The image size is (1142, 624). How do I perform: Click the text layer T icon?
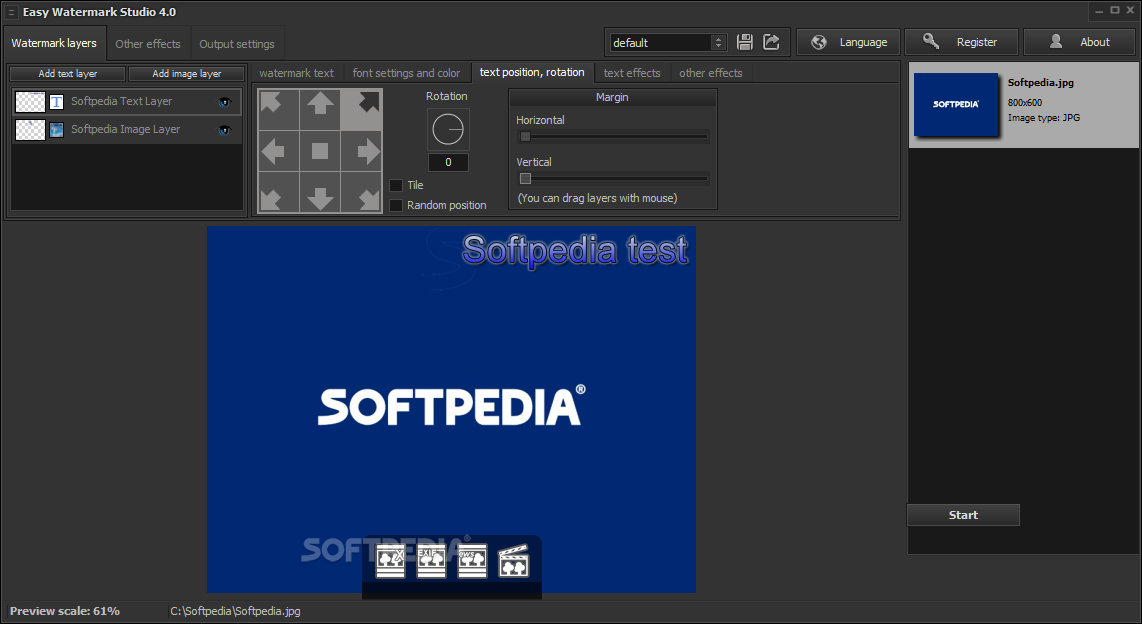[56, 102]
